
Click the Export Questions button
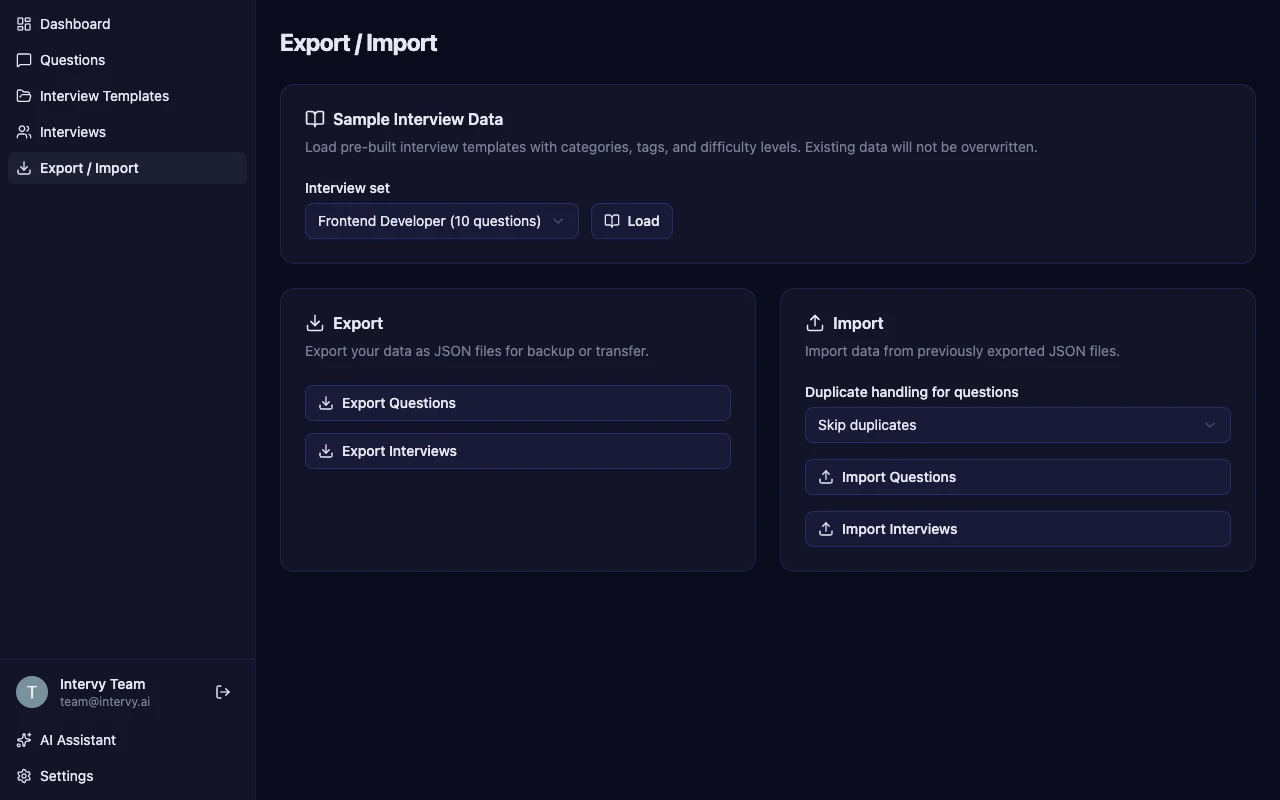tap(517, 403)
